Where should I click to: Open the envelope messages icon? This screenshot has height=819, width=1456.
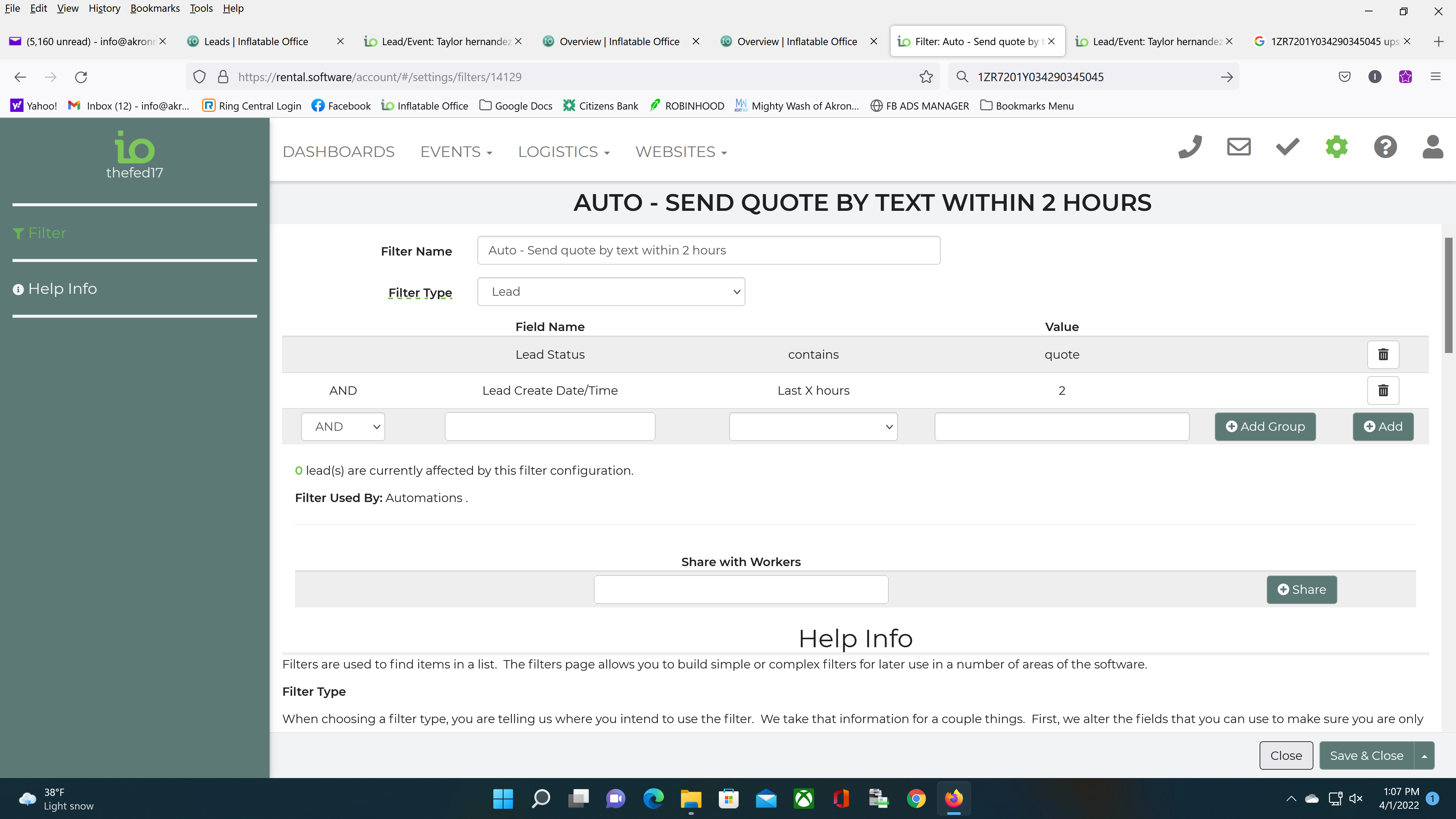click(x=1238, y=147)
